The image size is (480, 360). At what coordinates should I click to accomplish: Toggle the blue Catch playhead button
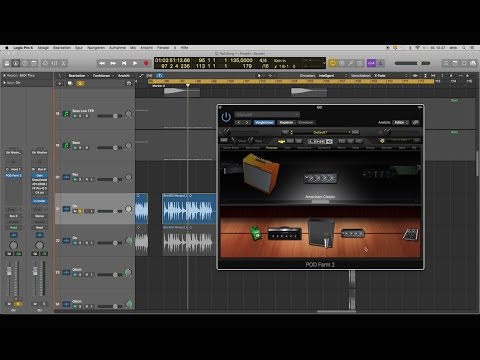(x=159, y=76)
